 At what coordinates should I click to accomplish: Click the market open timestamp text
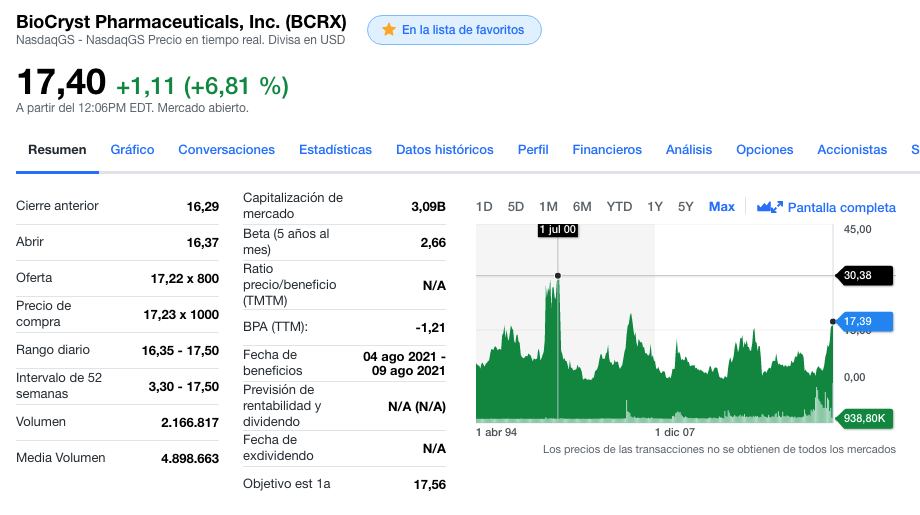pos(132,108)
